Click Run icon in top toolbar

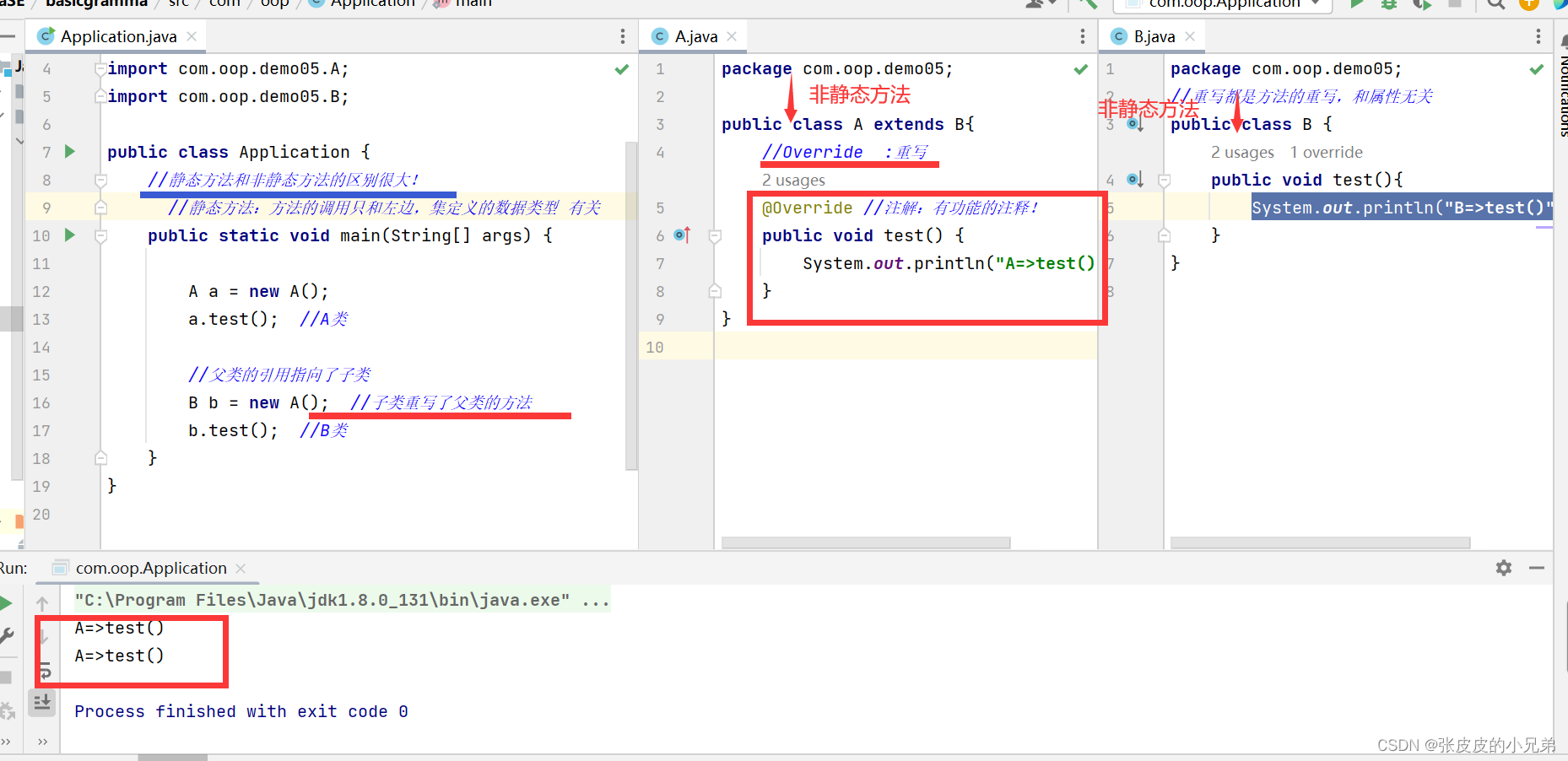(1356, 3)
